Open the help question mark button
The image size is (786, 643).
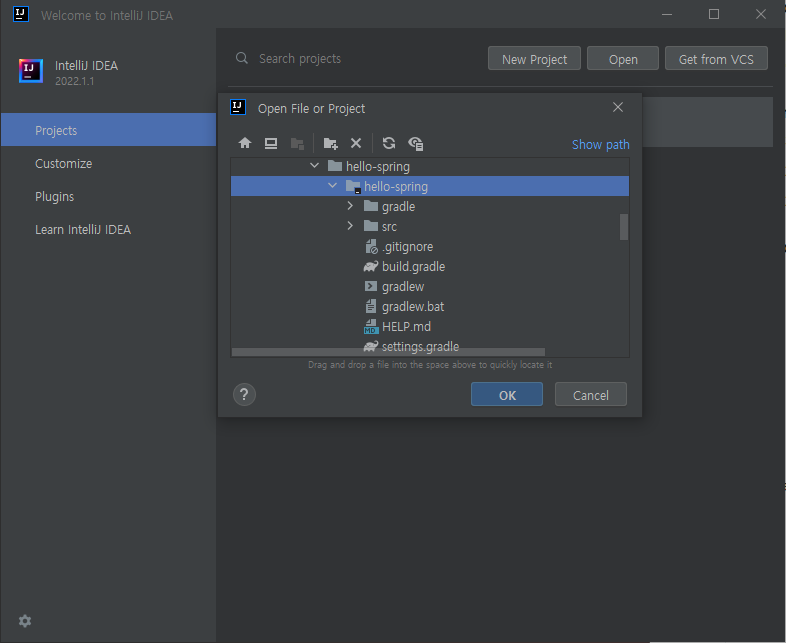tap(244, 394)
